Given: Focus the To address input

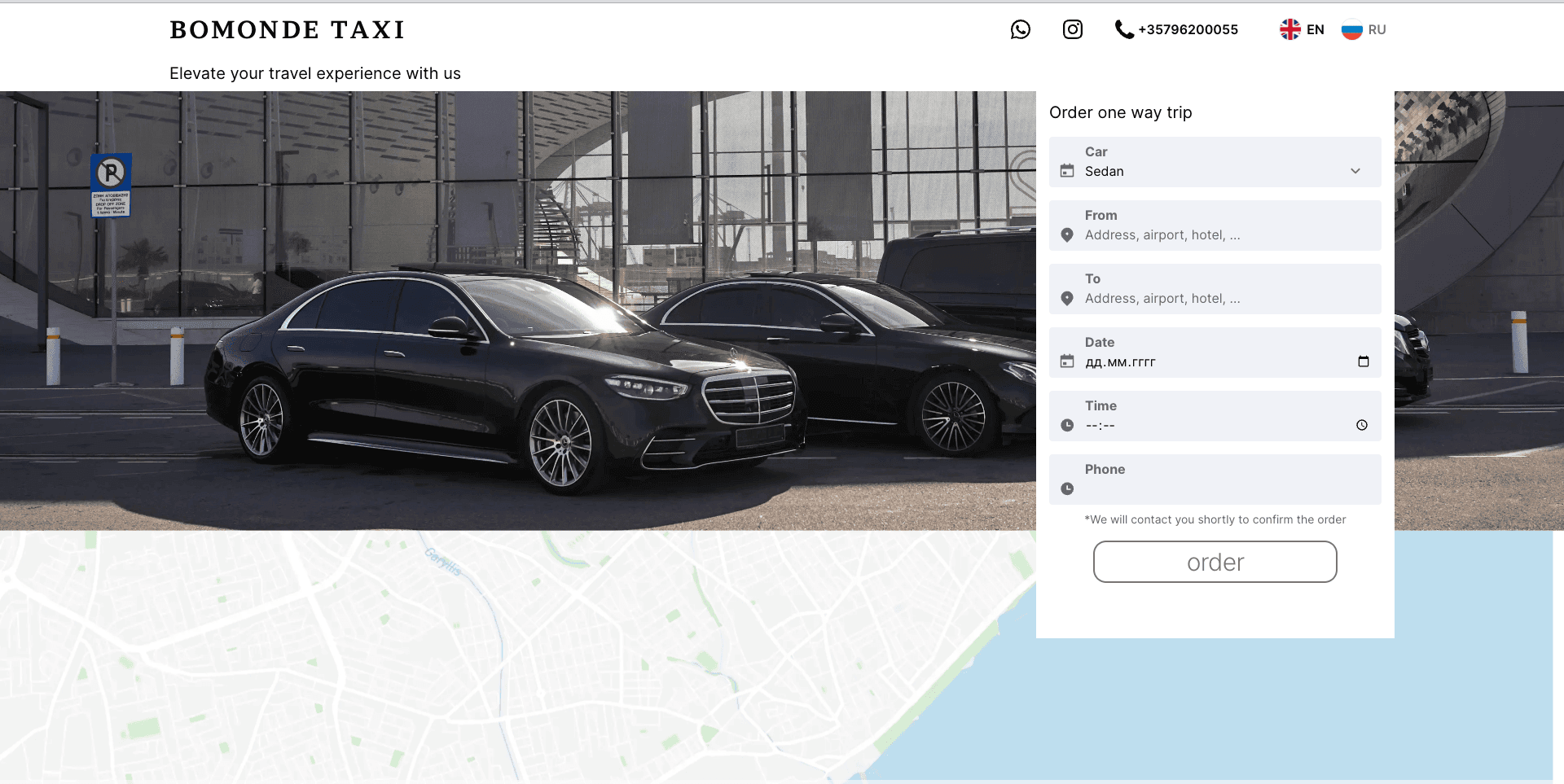Looking at the screenshot, I should point(1214,299).
